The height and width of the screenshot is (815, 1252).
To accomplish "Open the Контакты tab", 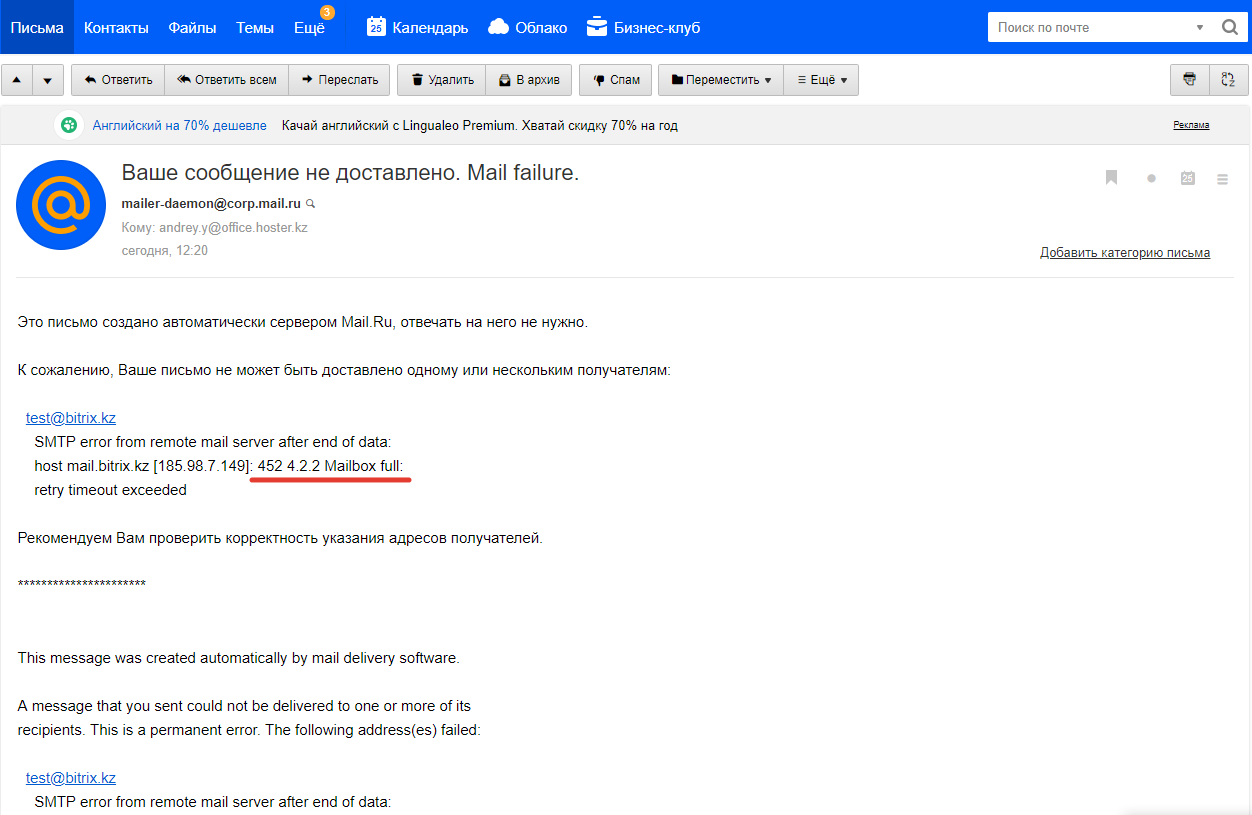I will point(116,28).
